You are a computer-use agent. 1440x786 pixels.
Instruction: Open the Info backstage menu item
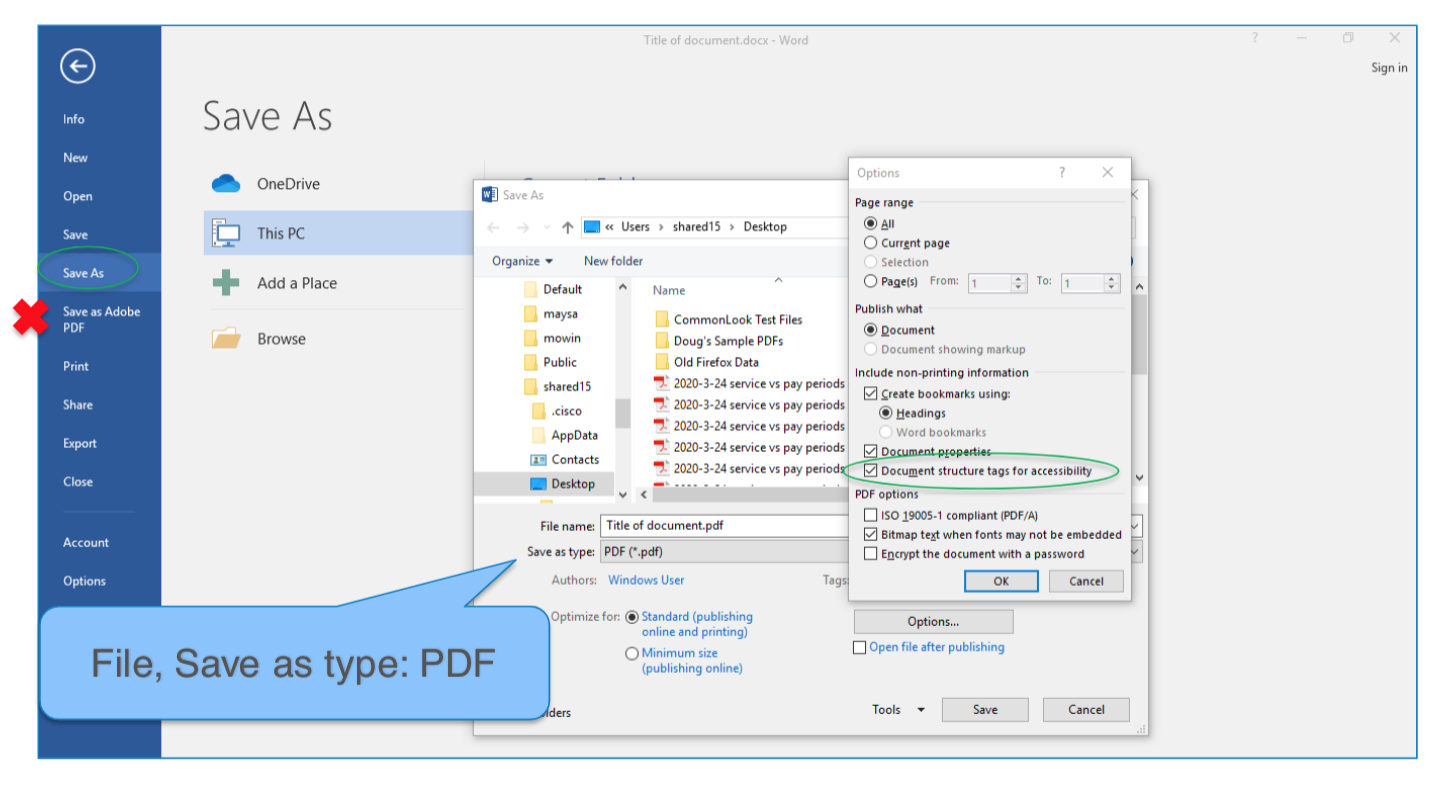[x=74, y=119]
